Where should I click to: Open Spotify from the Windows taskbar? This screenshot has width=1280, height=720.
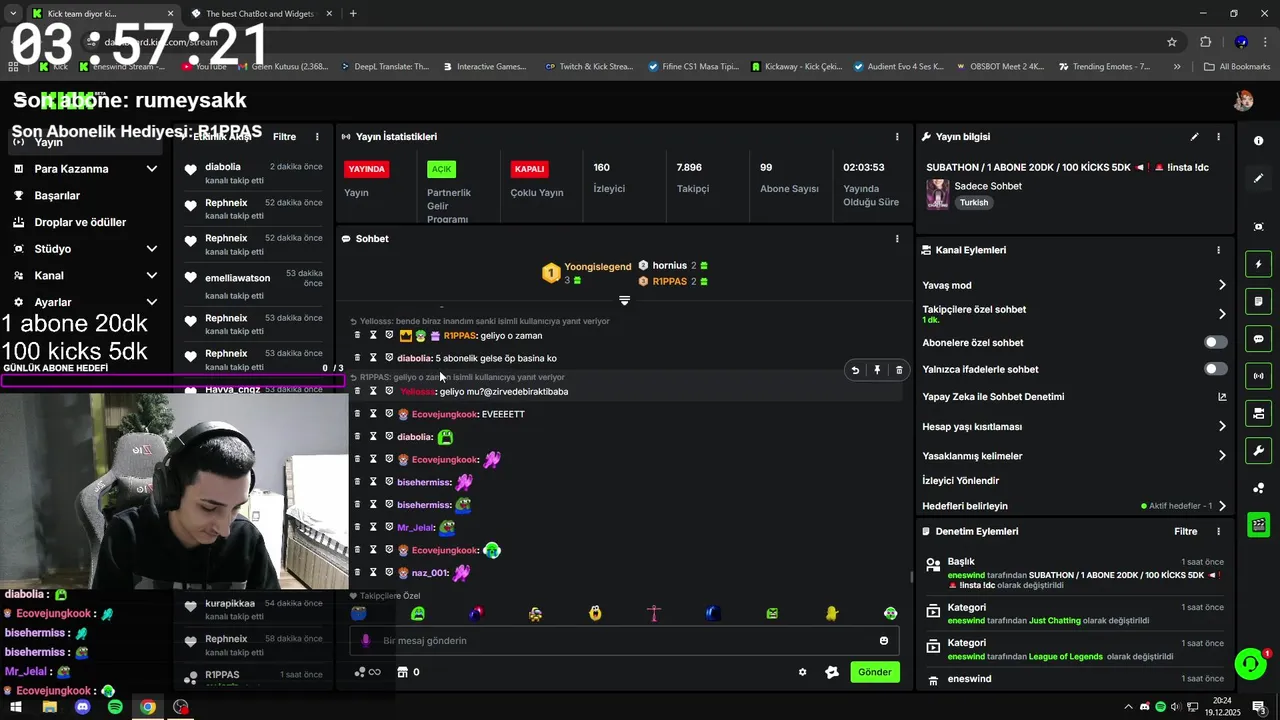pos(115,707)
